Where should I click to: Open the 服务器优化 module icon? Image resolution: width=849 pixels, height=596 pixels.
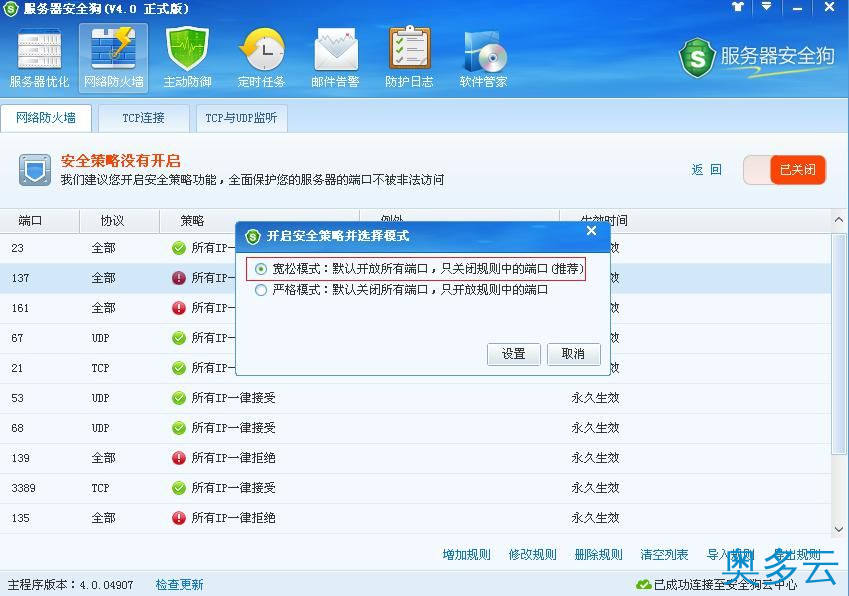tap(39, 57)
